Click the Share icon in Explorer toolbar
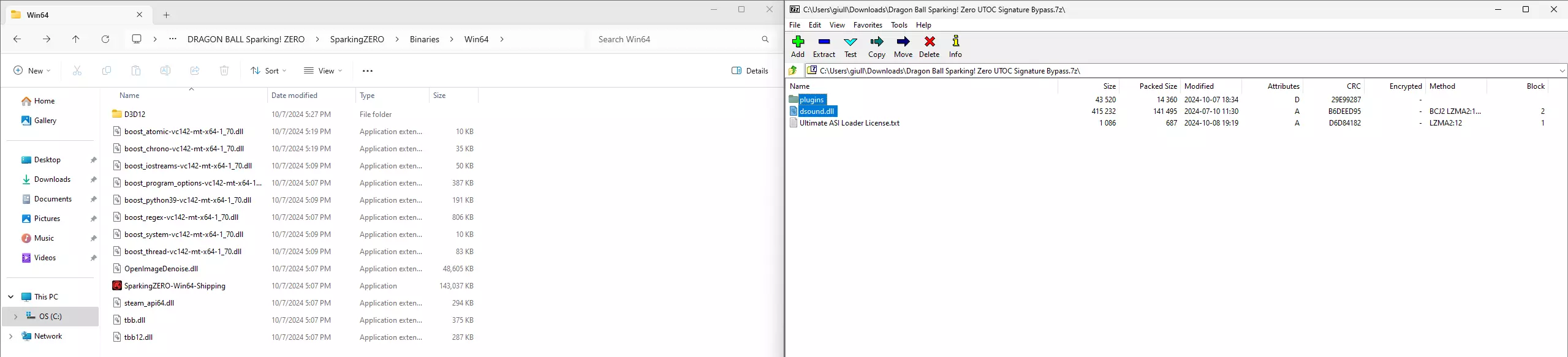This screenshot has width=1568, height=357. click(195, 71)
